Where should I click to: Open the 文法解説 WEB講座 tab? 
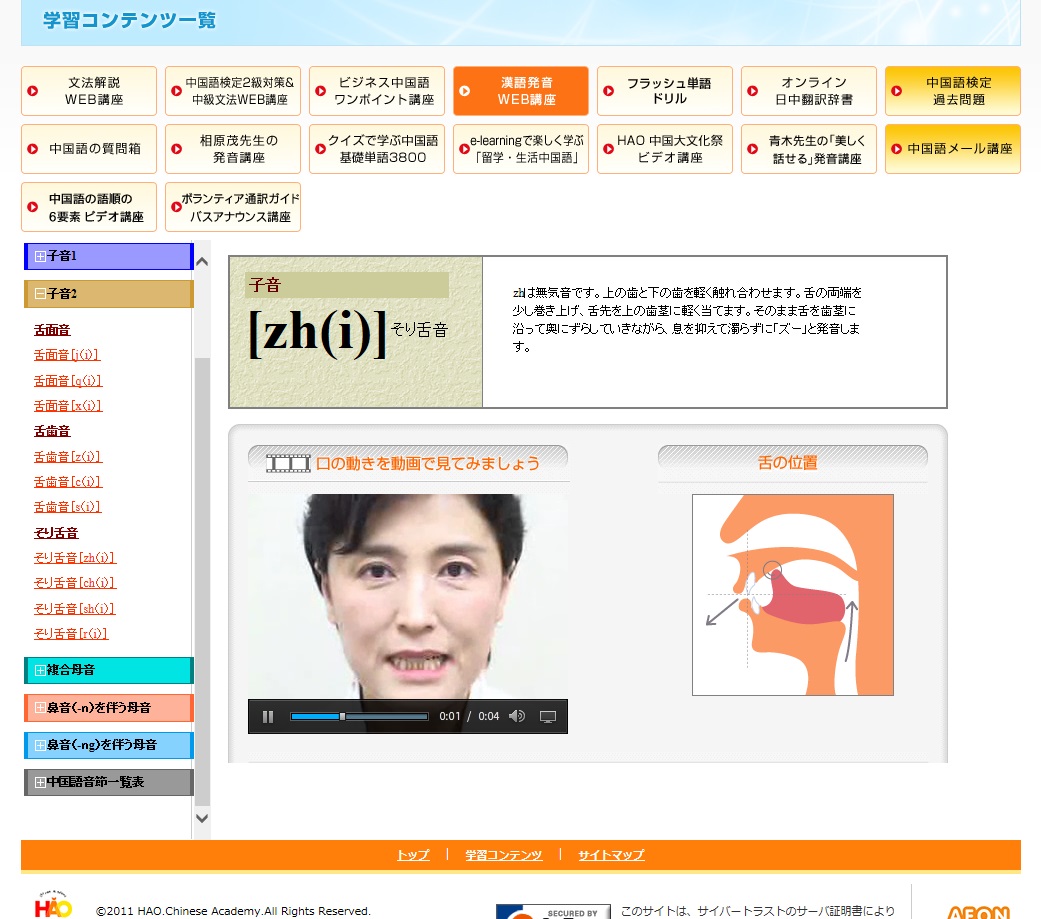pos(89,91)
